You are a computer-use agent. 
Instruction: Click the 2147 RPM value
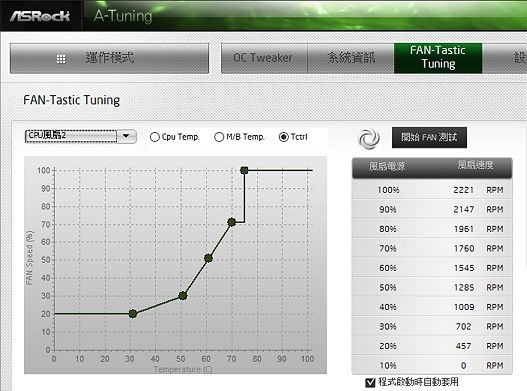[463, 209]
